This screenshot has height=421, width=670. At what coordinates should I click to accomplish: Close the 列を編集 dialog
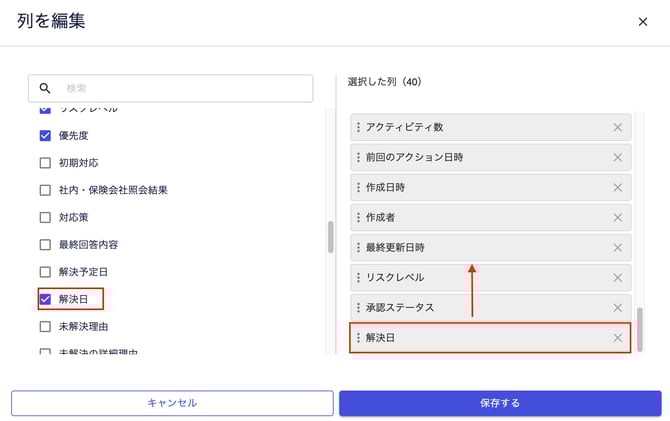tap(643, 22)
